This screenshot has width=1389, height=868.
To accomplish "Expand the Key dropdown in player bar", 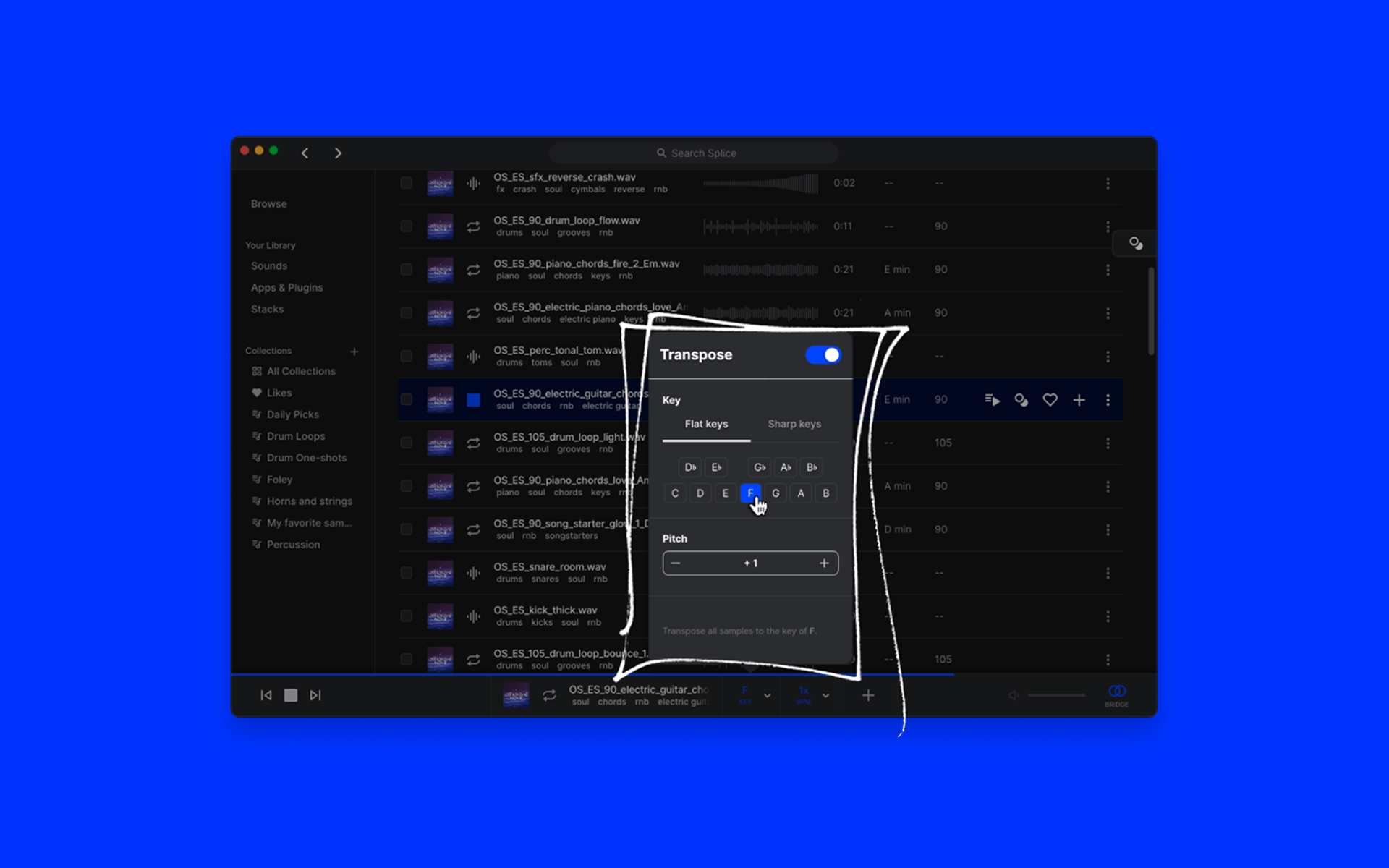I will (x=767, y=696).
